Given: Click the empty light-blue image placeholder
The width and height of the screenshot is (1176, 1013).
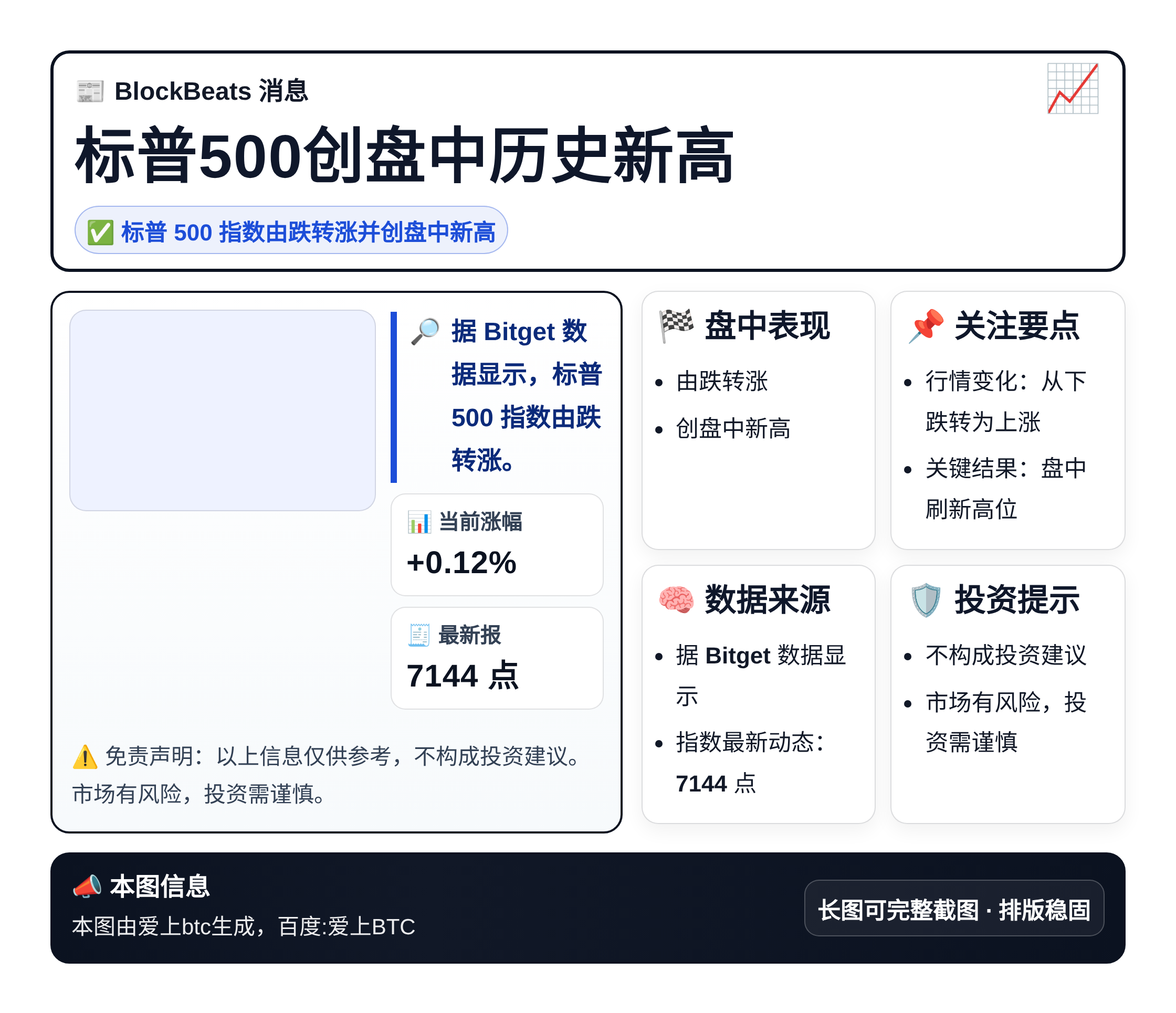Looking at the screenshot, I should tap(223, 410).
